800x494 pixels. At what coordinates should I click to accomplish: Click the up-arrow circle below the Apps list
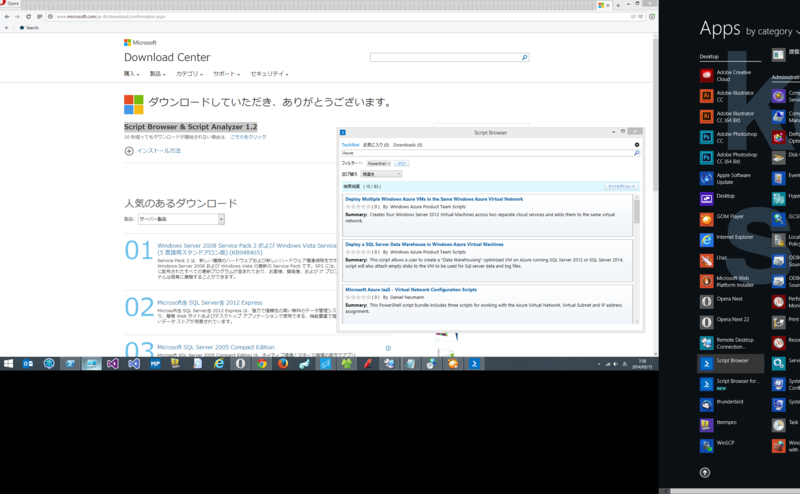click(x=705, y=473)
